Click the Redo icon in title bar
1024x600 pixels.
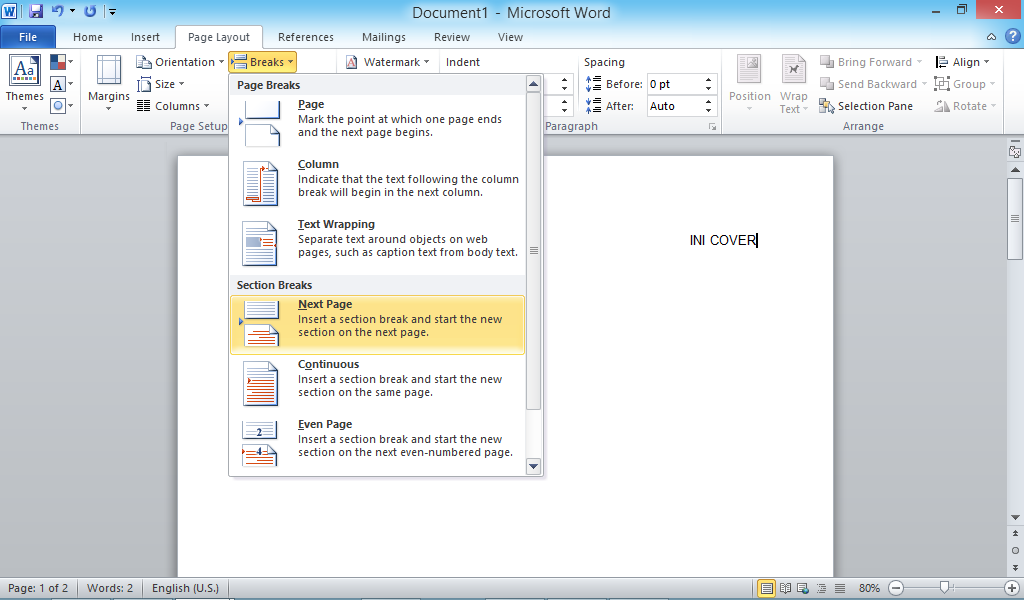pos(90,11)
